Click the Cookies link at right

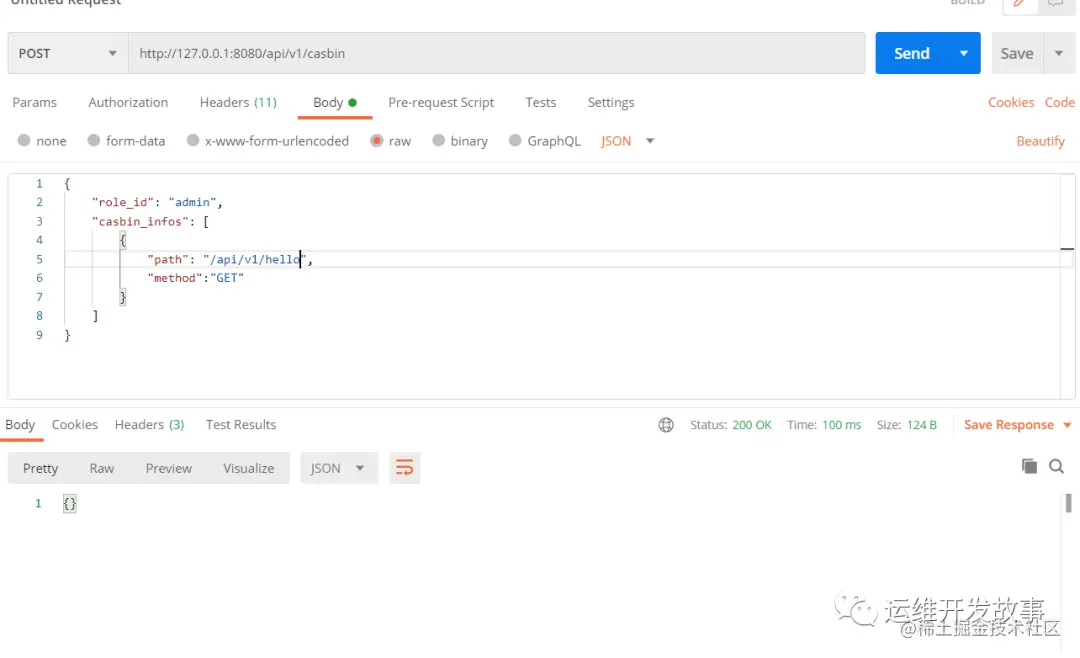point(1010,103)
